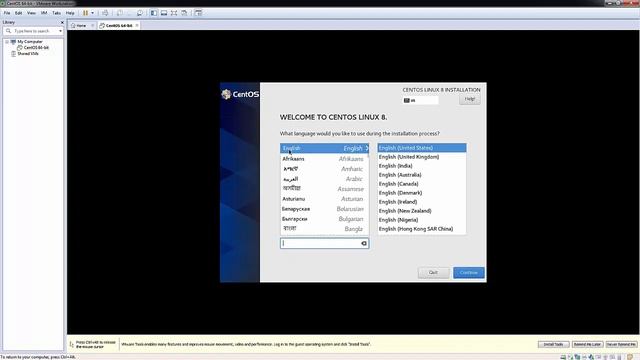
Task: Click the Send Ctrl+Alt+Del toolbar icon
Action: click(x=105, y=13)
